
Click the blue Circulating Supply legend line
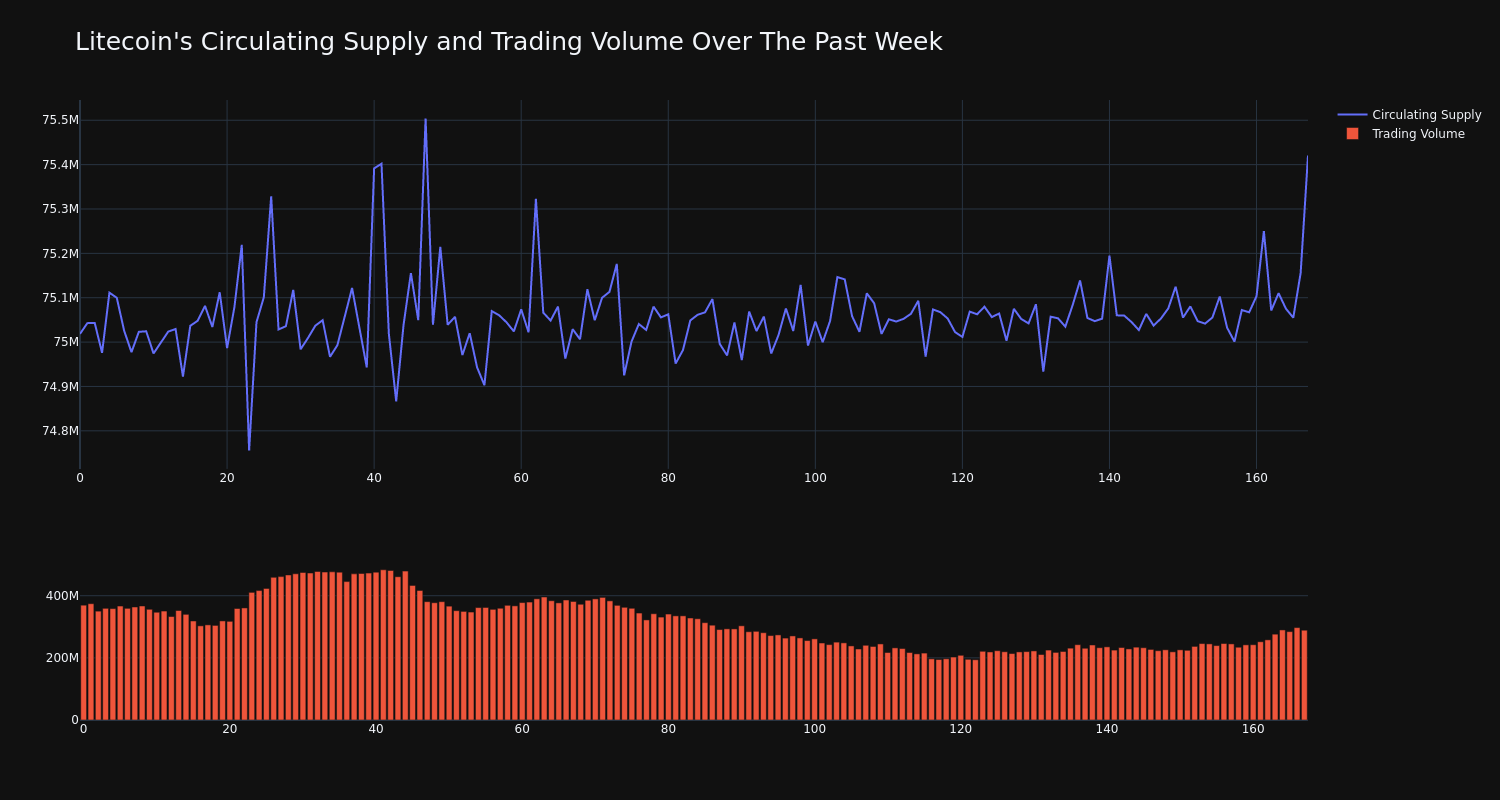tap(1352, 115)
